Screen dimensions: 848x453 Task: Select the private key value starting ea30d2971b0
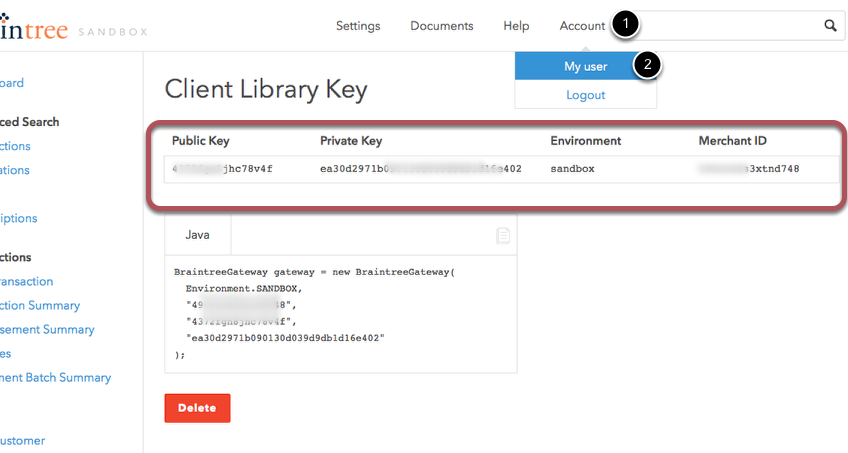[421, 169]
